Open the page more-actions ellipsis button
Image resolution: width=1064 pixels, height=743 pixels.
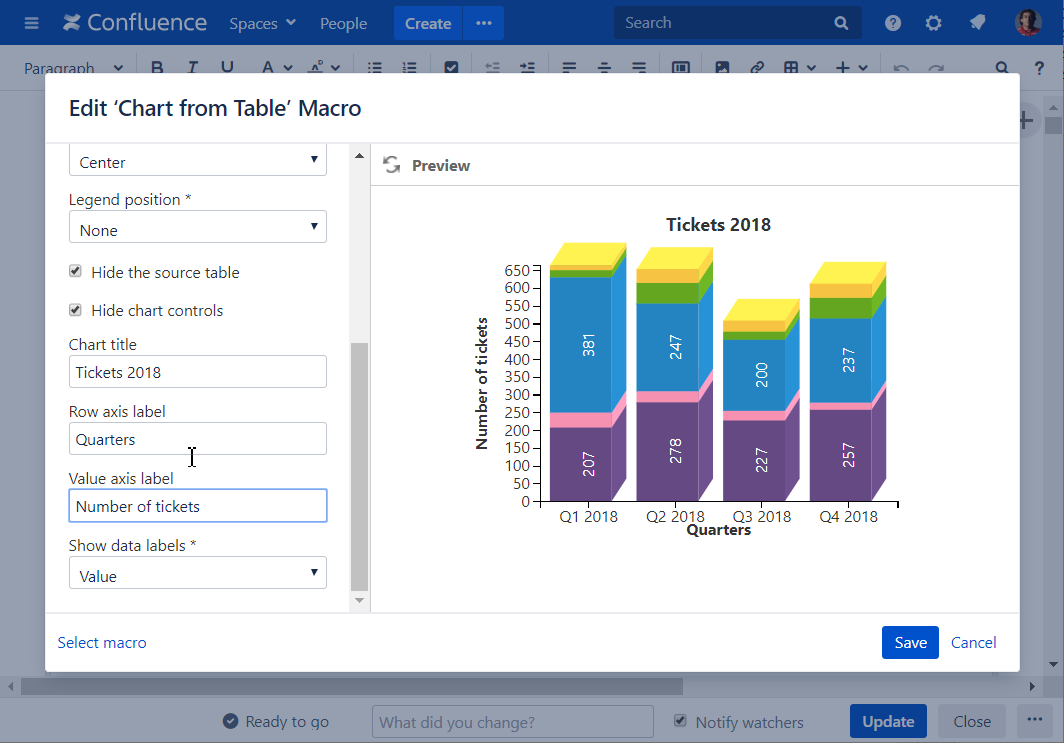[1033, 721]
